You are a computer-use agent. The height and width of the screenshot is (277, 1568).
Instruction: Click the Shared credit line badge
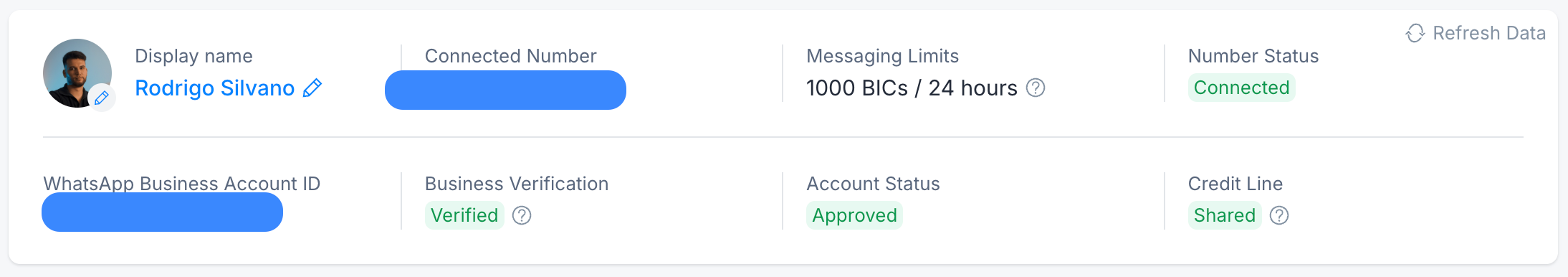1225,215
